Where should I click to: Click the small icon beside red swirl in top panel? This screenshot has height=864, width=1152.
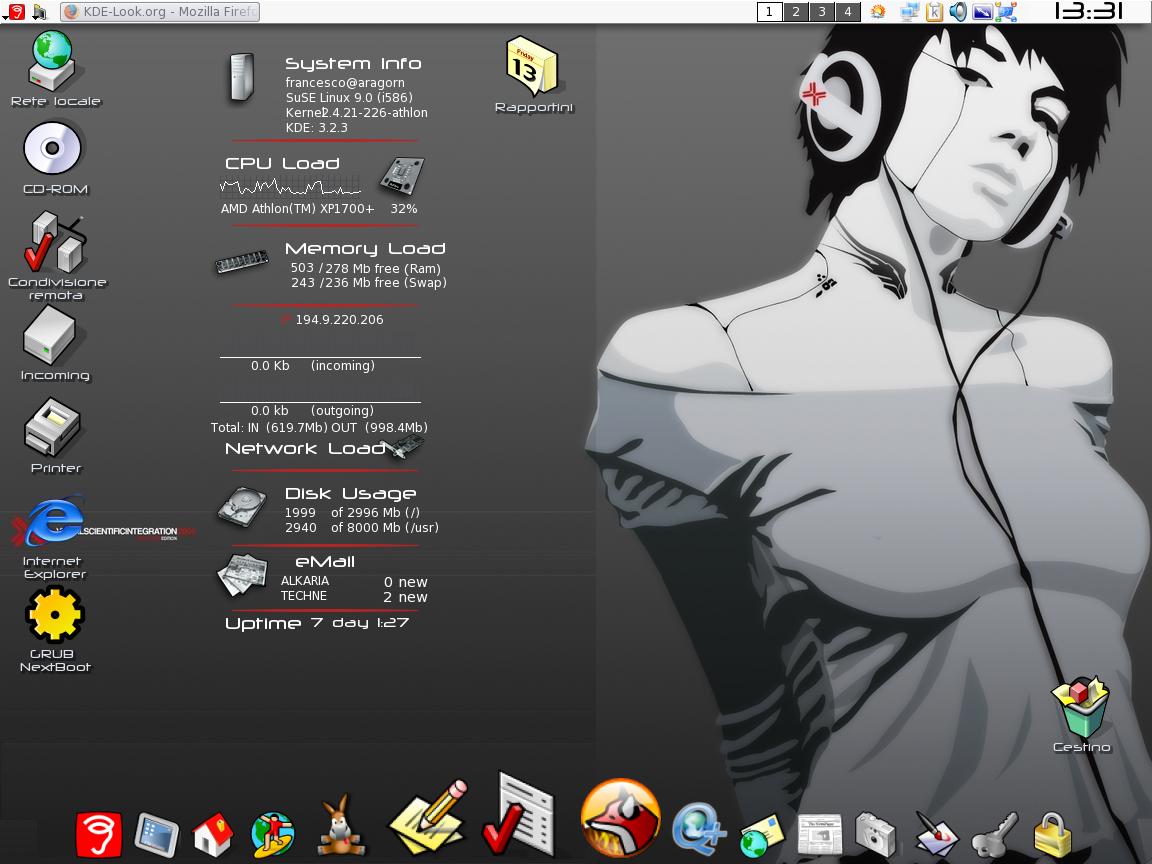40,12
